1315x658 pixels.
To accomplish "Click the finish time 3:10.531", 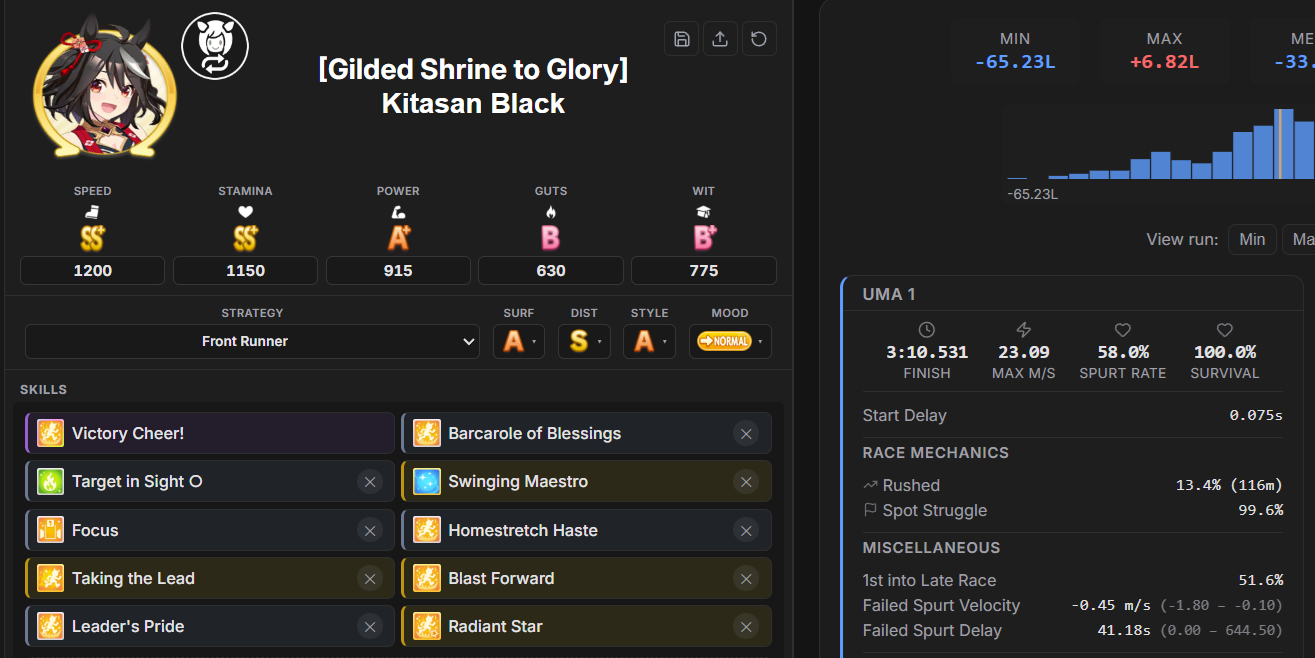I will (927, 352).
